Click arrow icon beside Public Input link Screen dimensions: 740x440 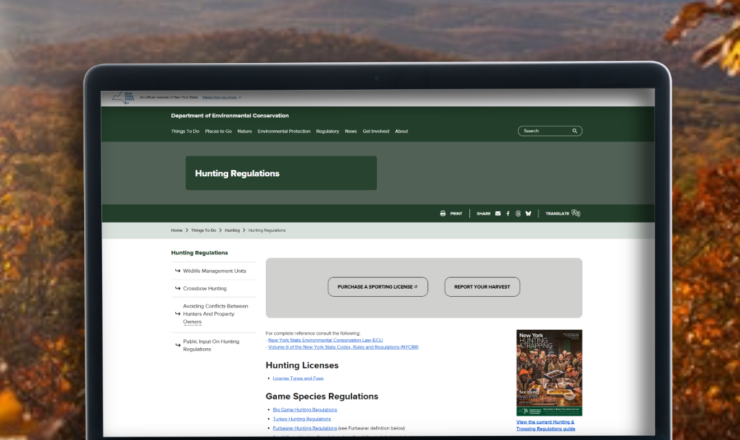pos(177,345)
